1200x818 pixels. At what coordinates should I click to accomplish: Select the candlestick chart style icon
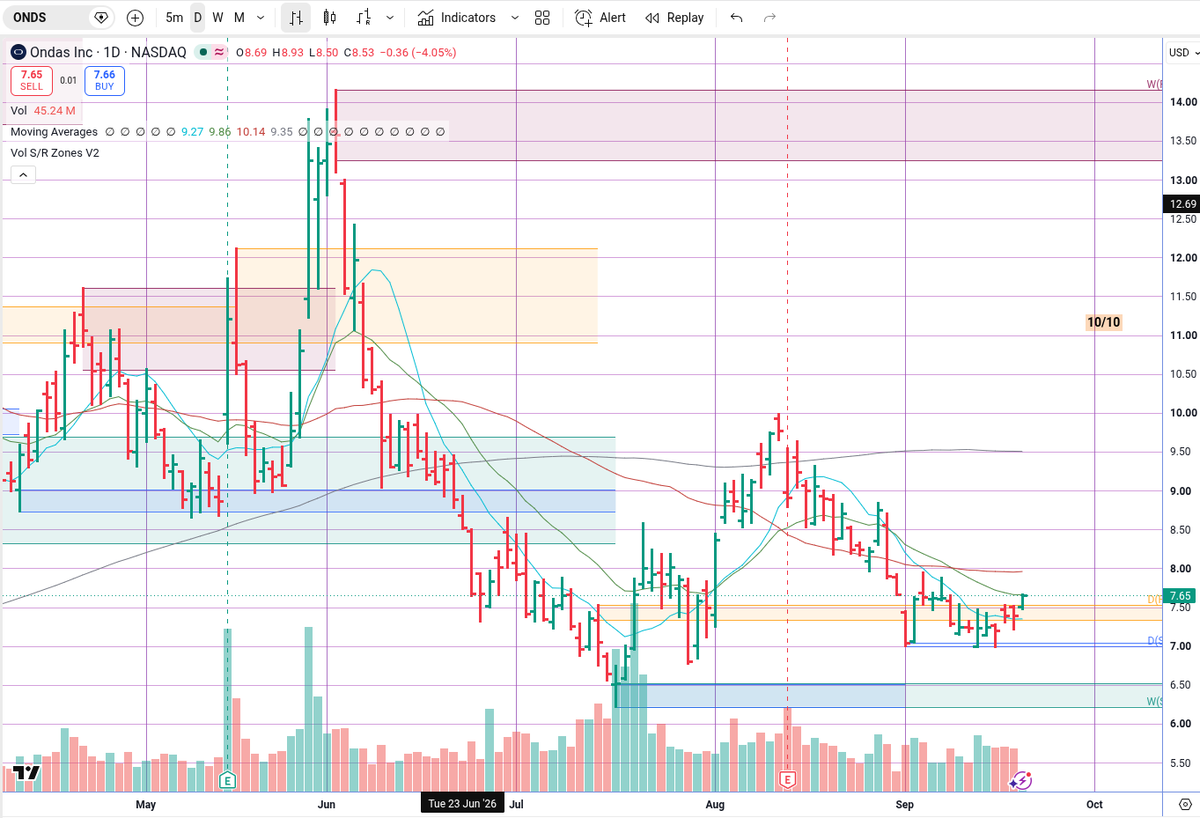click(331, 17)
